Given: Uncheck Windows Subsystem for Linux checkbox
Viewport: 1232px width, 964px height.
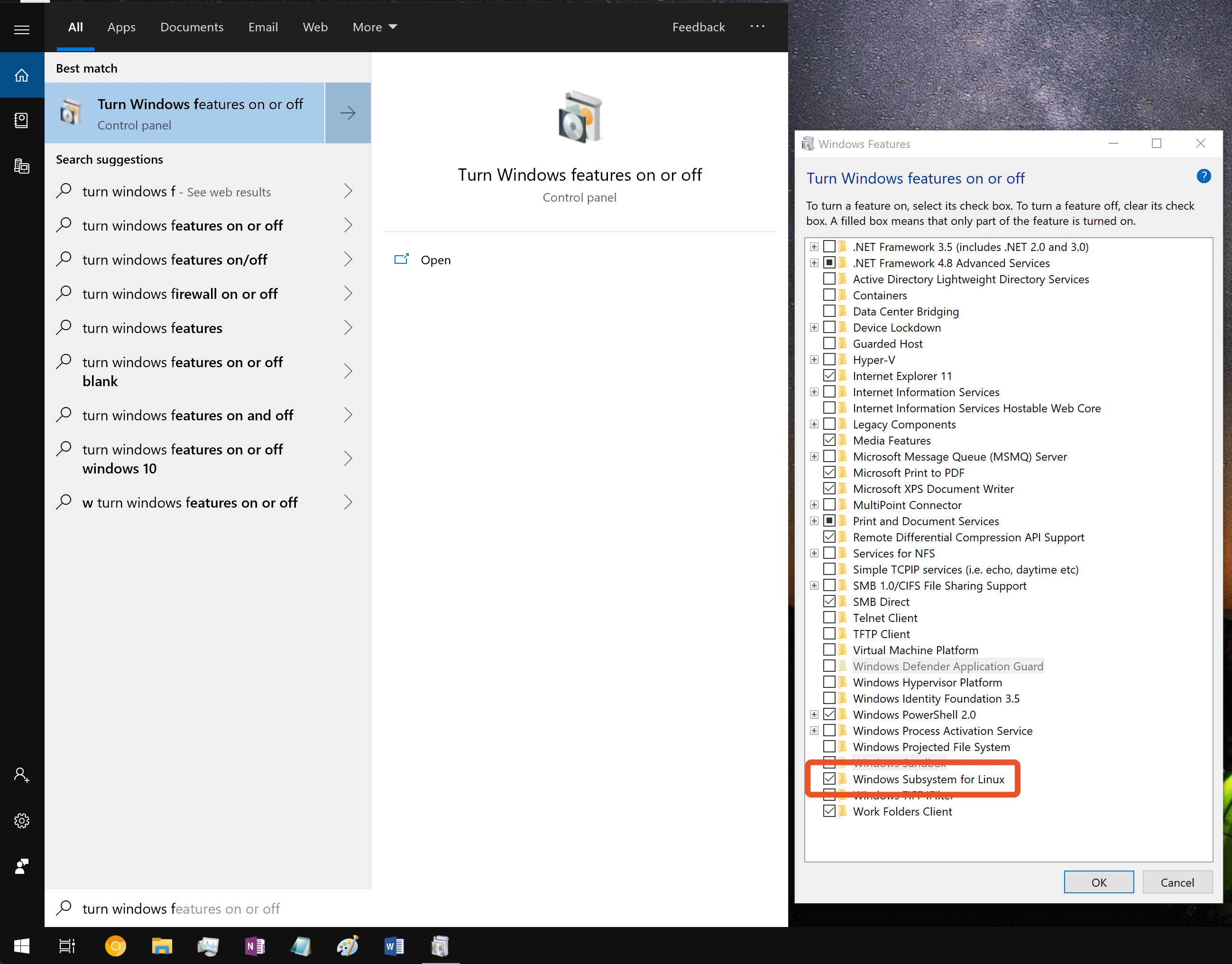Looking at the screenshot, I should pyautogui.click(x=829, y=779).
